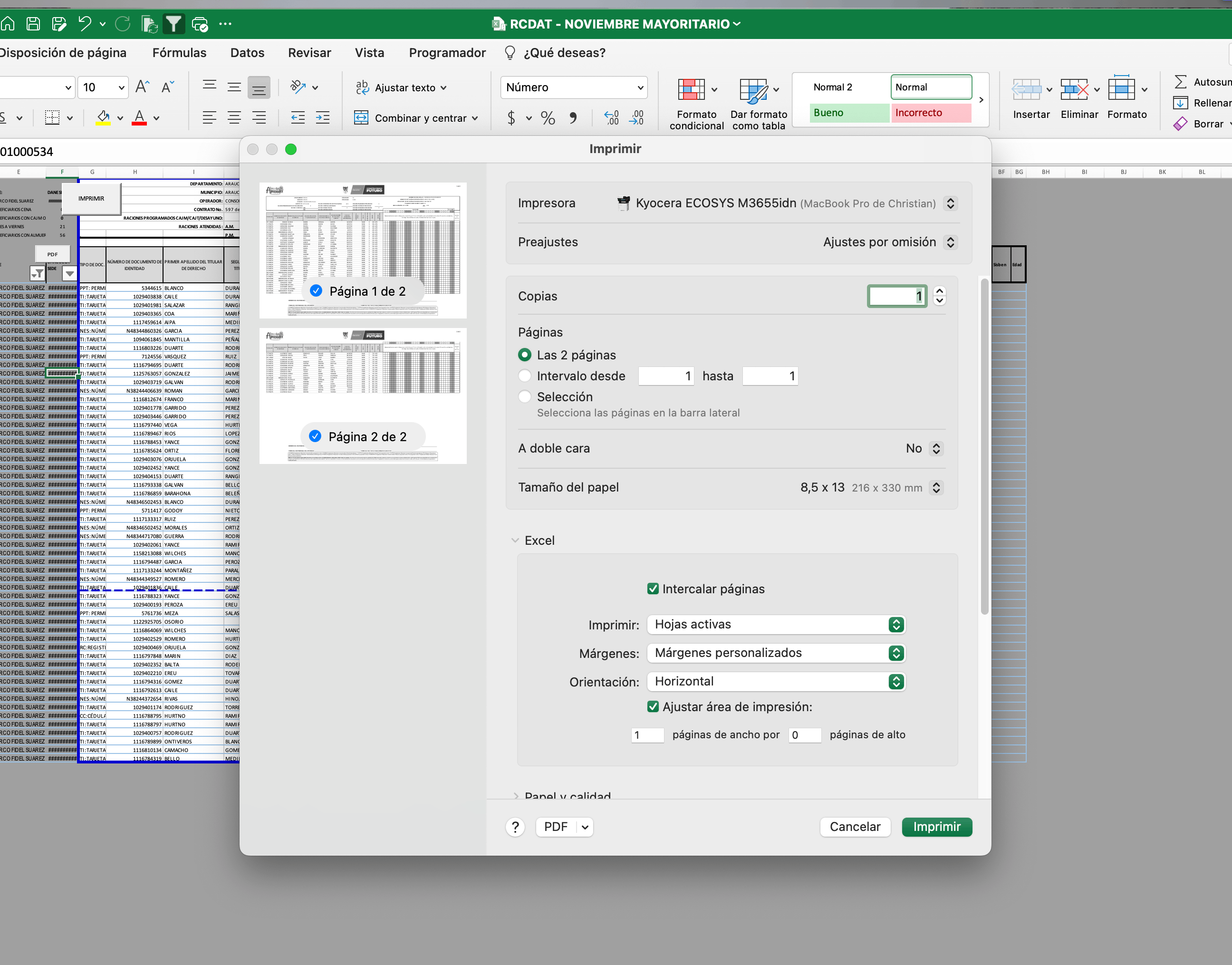Viewport: 1232px width, 965px height.
Task: Click the Cancelar button
Action: tap(854, 827)
